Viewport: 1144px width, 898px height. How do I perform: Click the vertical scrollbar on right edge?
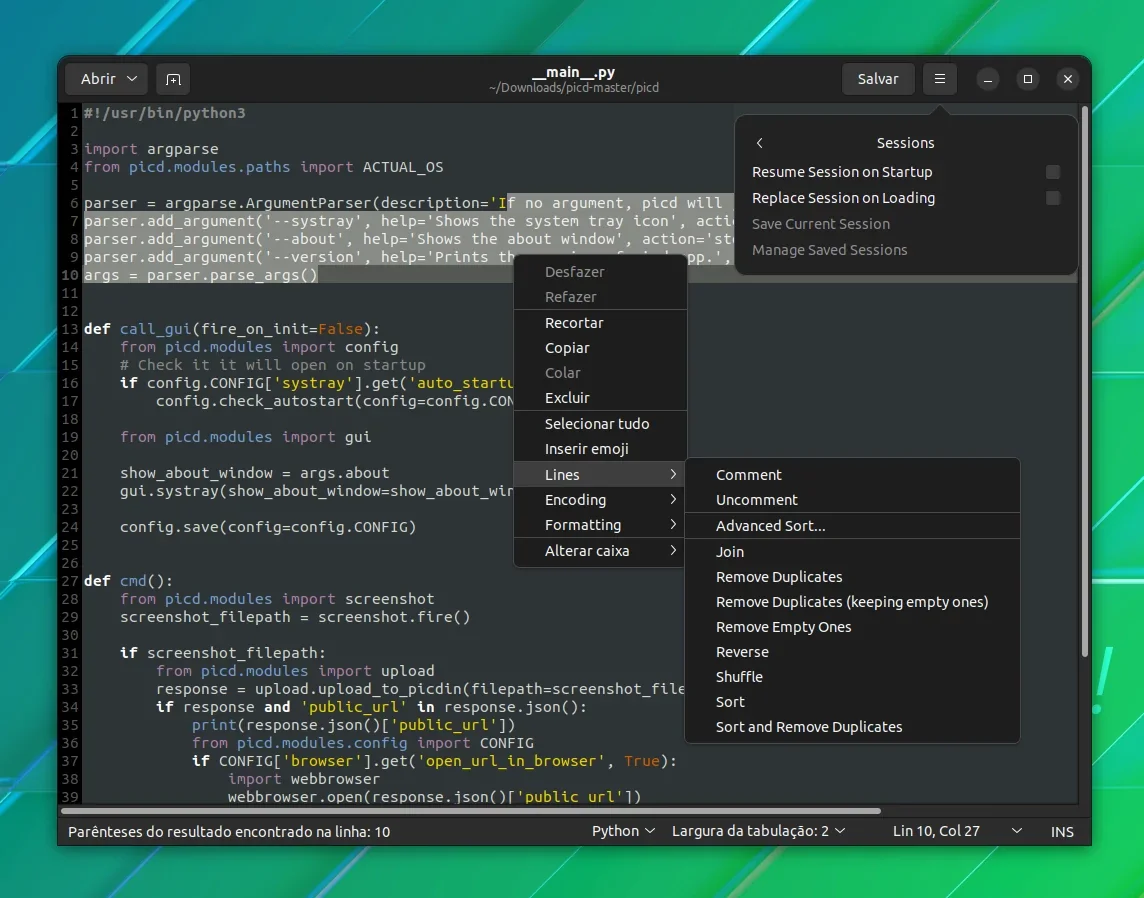click(x=1084, y=379)
